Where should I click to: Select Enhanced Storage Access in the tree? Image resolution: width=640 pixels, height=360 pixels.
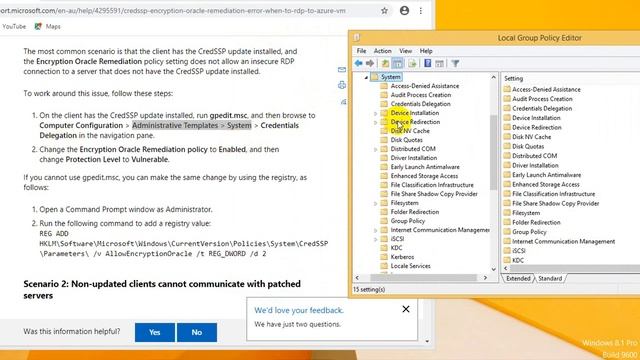pyautogui.click(x=424, y=176)
